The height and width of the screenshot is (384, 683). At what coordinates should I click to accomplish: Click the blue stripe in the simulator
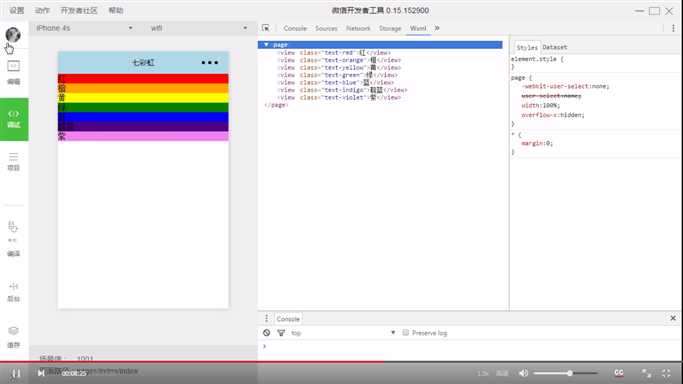point(143,117)
